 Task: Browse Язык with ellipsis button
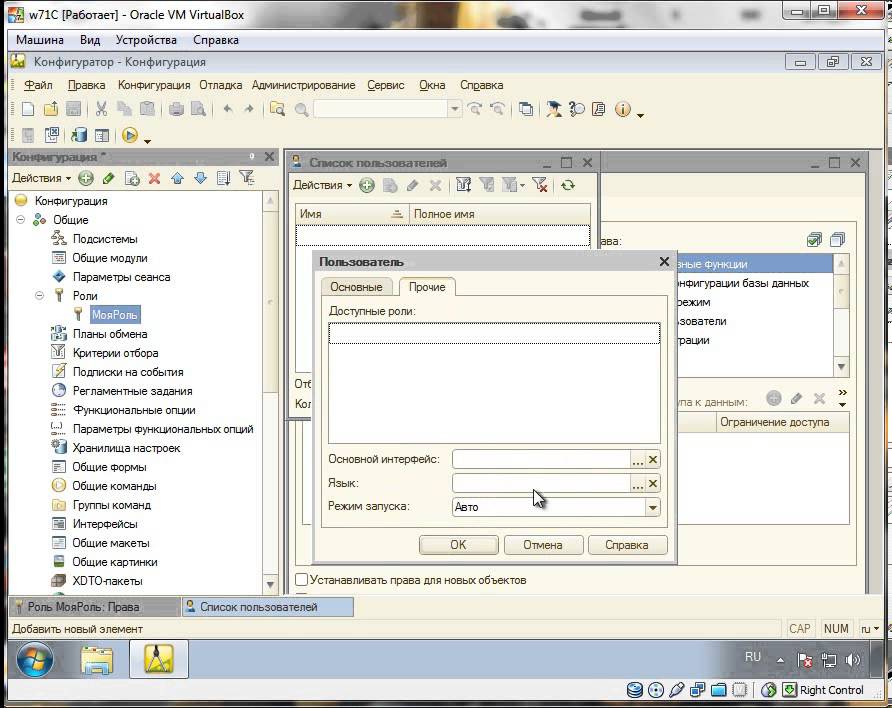click(x=638, y=483)
